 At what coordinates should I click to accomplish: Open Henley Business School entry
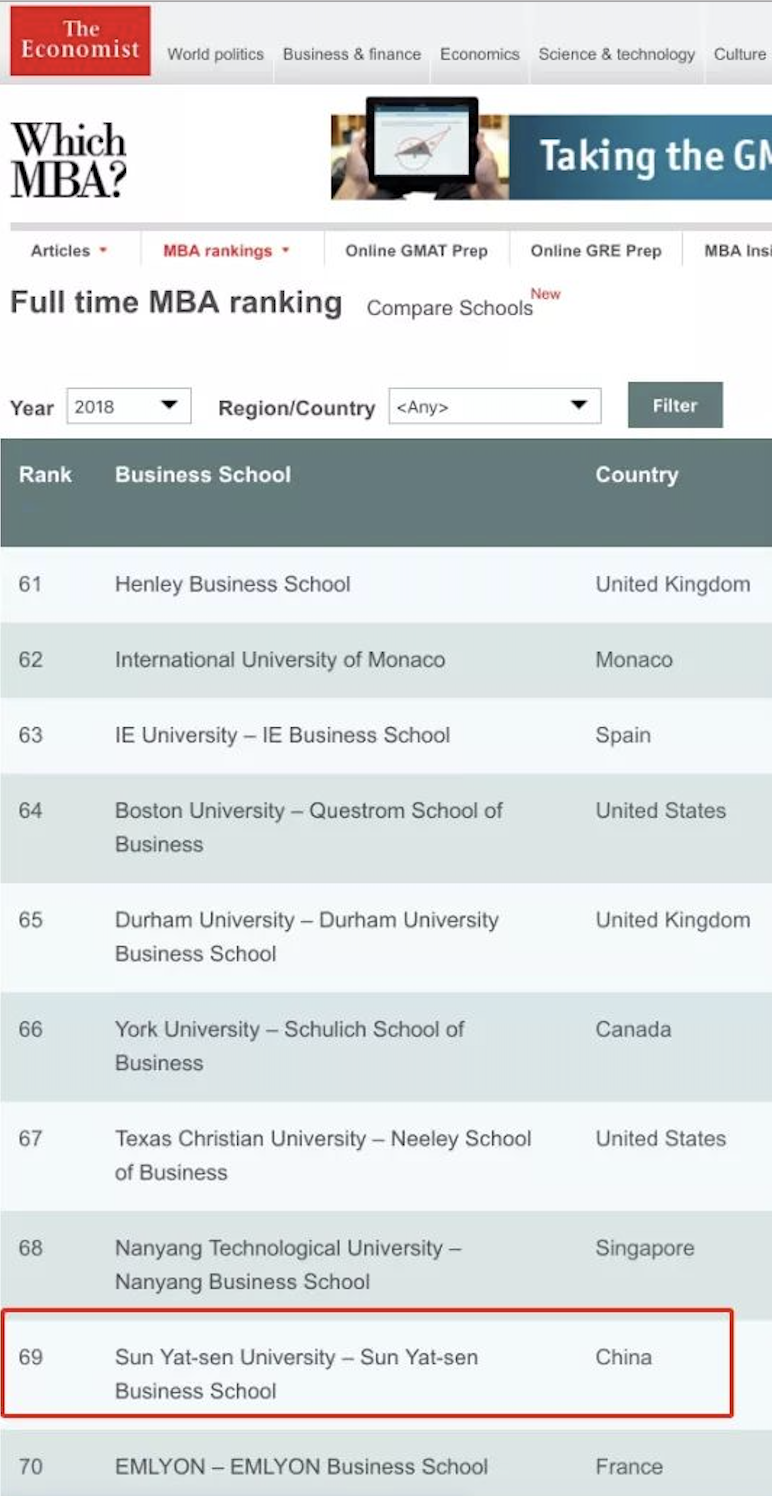[x=232, y=584]
